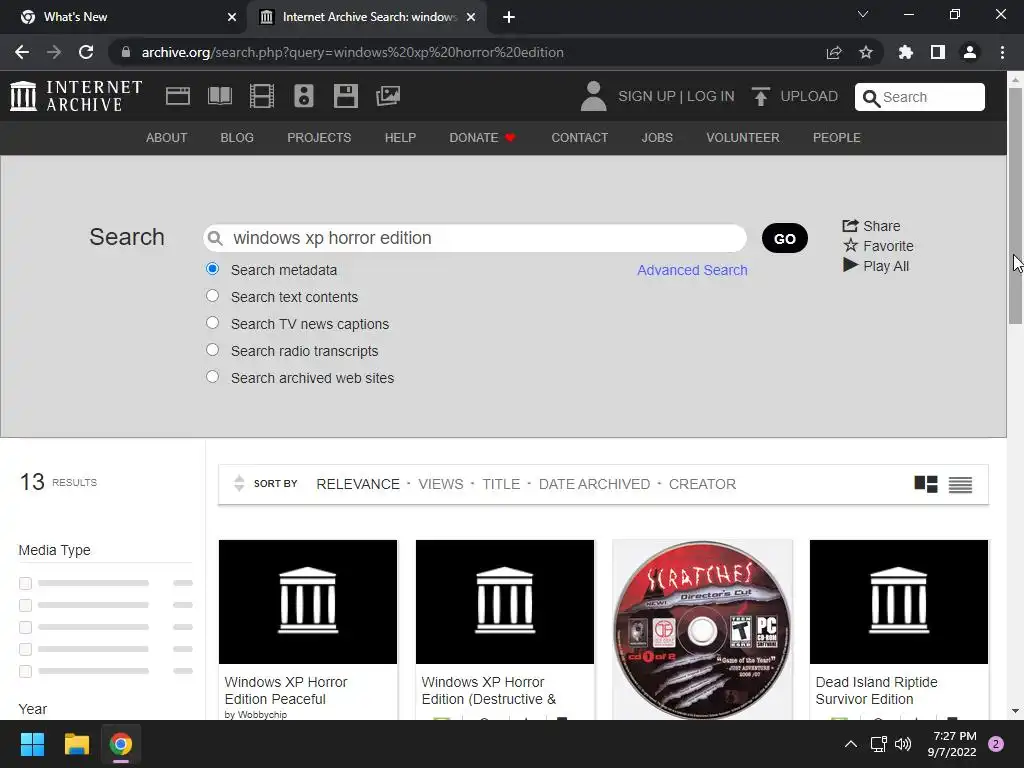Open Windows Start menu
The image size is (1024, 768).
coord(32,744)
